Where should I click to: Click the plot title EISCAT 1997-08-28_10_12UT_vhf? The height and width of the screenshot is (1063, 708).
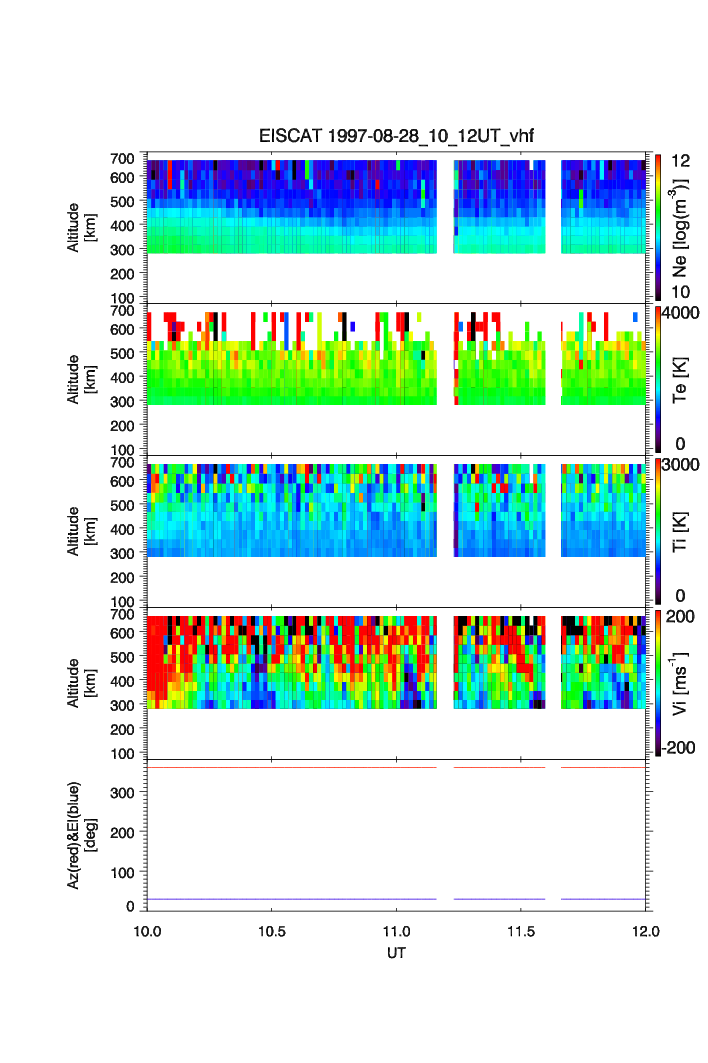coord(396,136)
